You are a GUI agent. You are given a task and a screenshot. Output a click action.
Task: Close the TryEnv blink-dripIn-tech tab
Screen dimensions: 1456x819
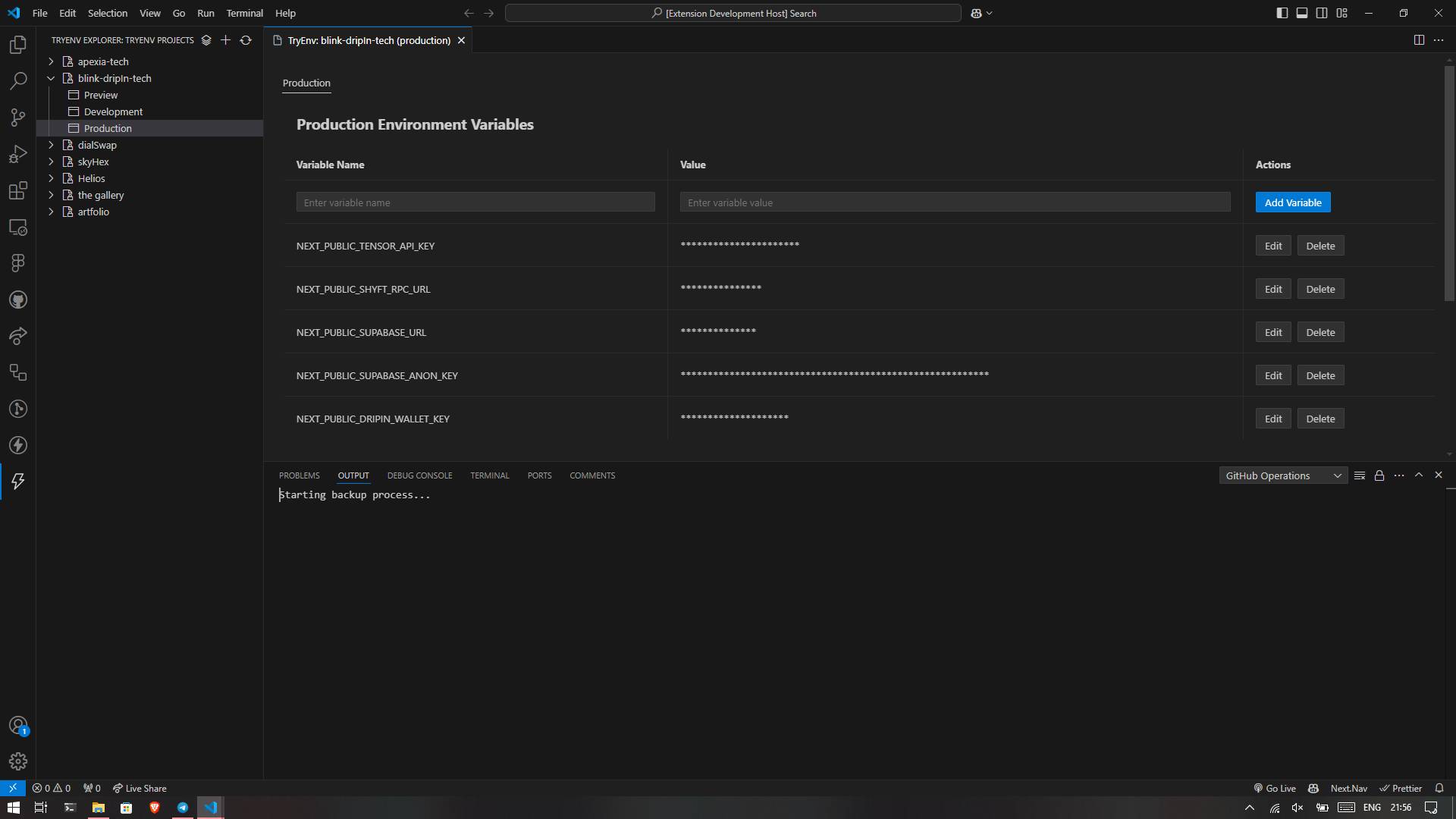tap(461, 40)
